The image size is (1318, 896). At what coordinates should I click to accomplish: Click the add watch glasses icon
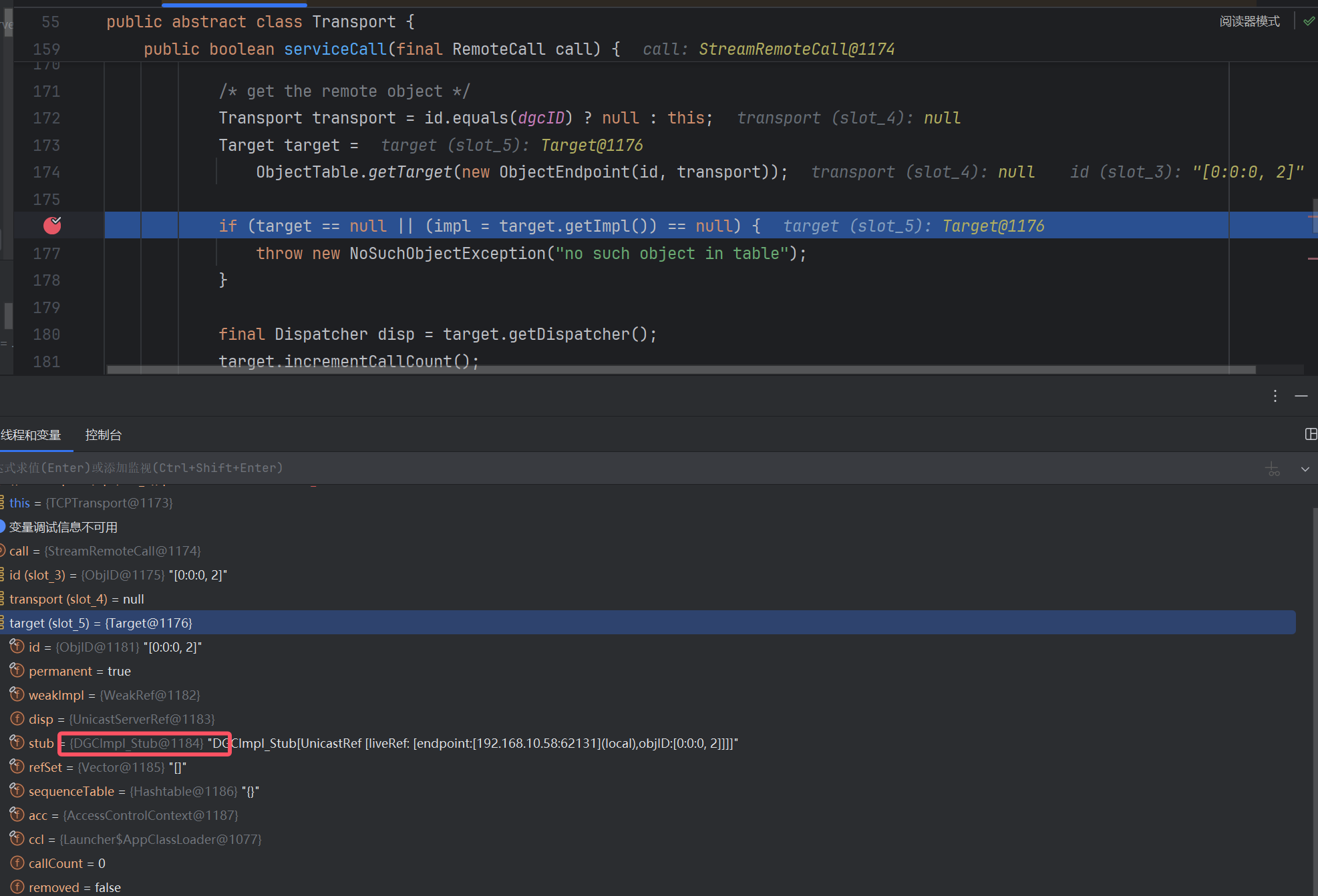pyautogui.click(x=1273, y=469)
